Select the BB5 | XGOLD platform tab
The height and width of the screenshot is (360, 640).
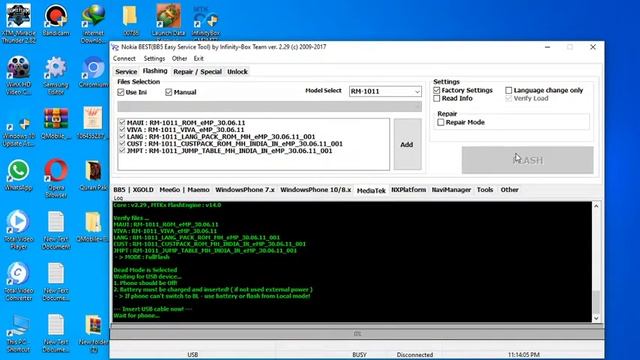(x=133, y=190)
